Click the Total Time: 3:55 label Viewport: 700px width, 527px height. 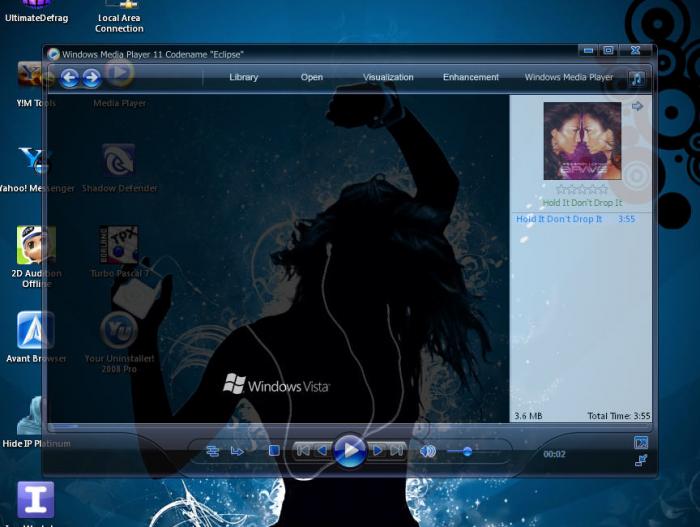(x=619, y=416)
